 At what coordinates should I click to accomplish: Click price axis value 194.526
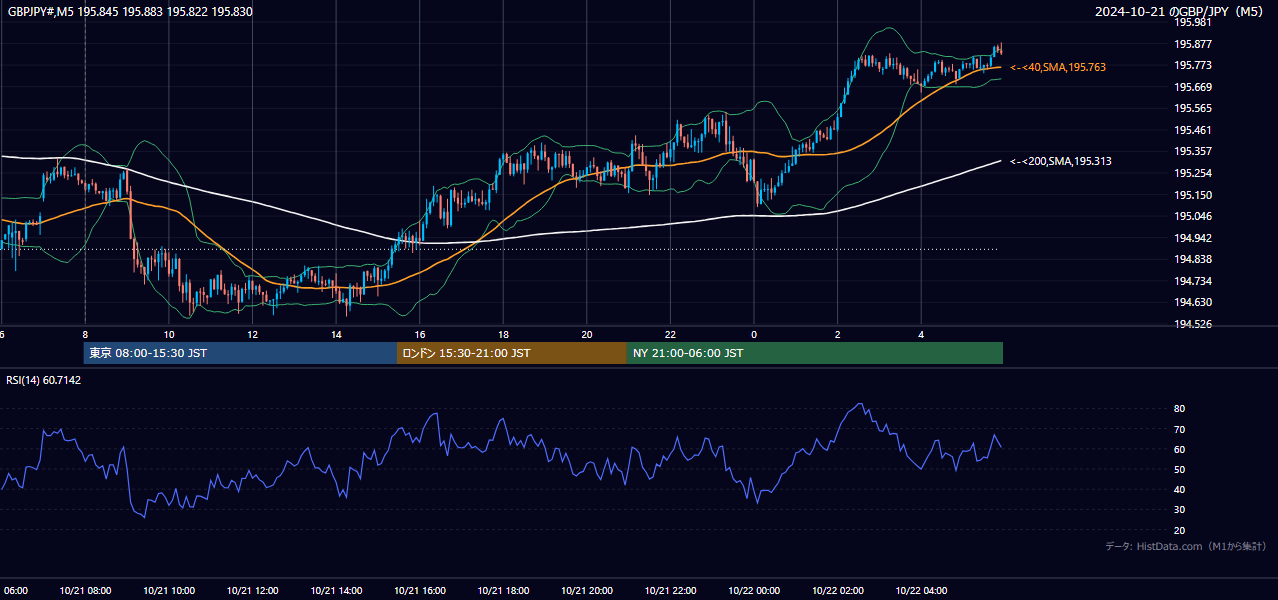[x=1194, y=324]
